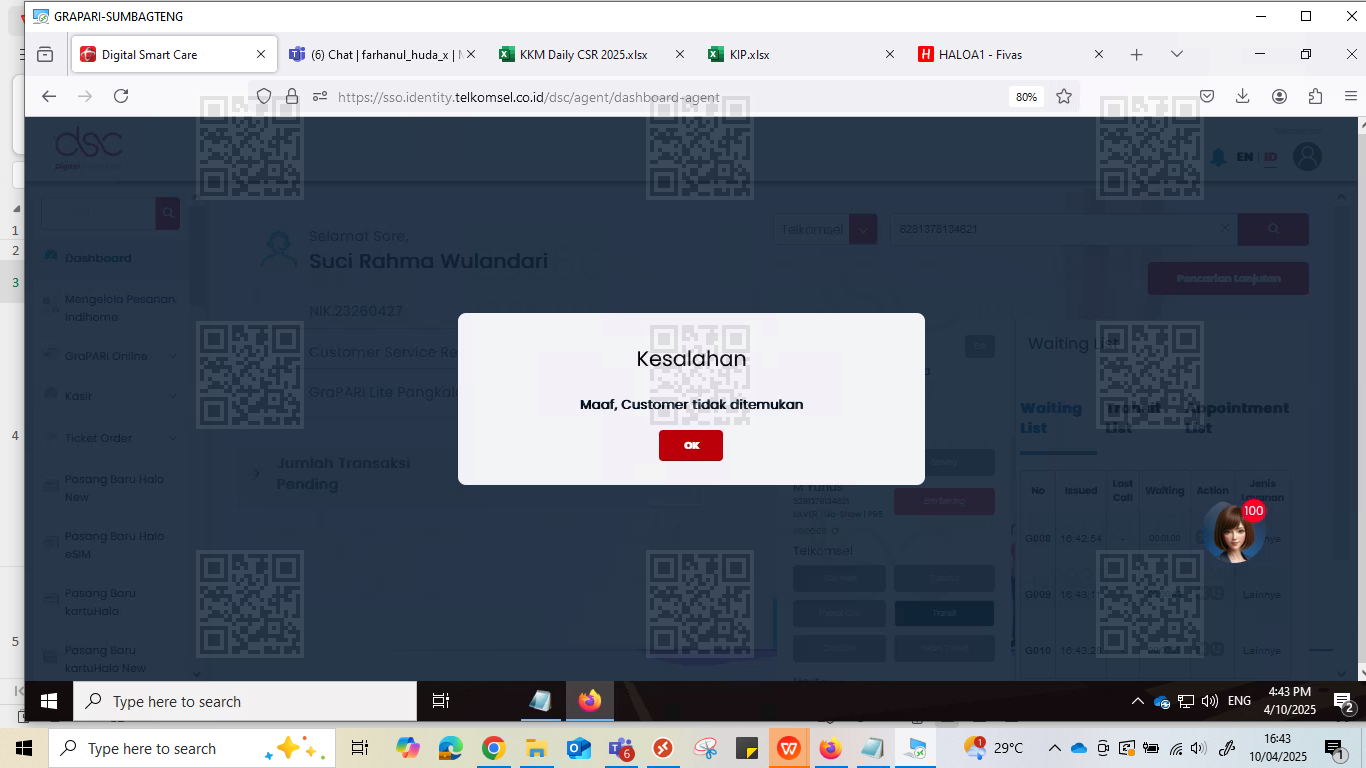Click OK in the Kesalahan dialog
Screen dimensions: 1366x768
coord(691,446)
